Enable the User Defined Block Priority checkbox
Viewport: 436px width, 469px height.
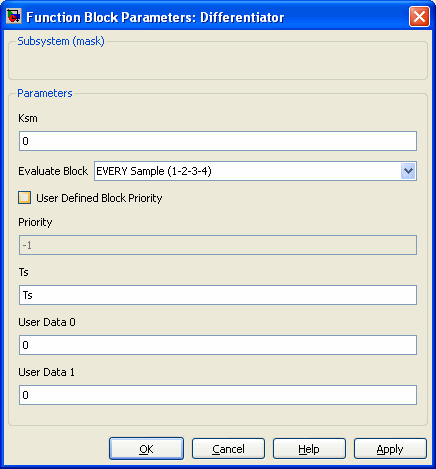click(25, 198)
